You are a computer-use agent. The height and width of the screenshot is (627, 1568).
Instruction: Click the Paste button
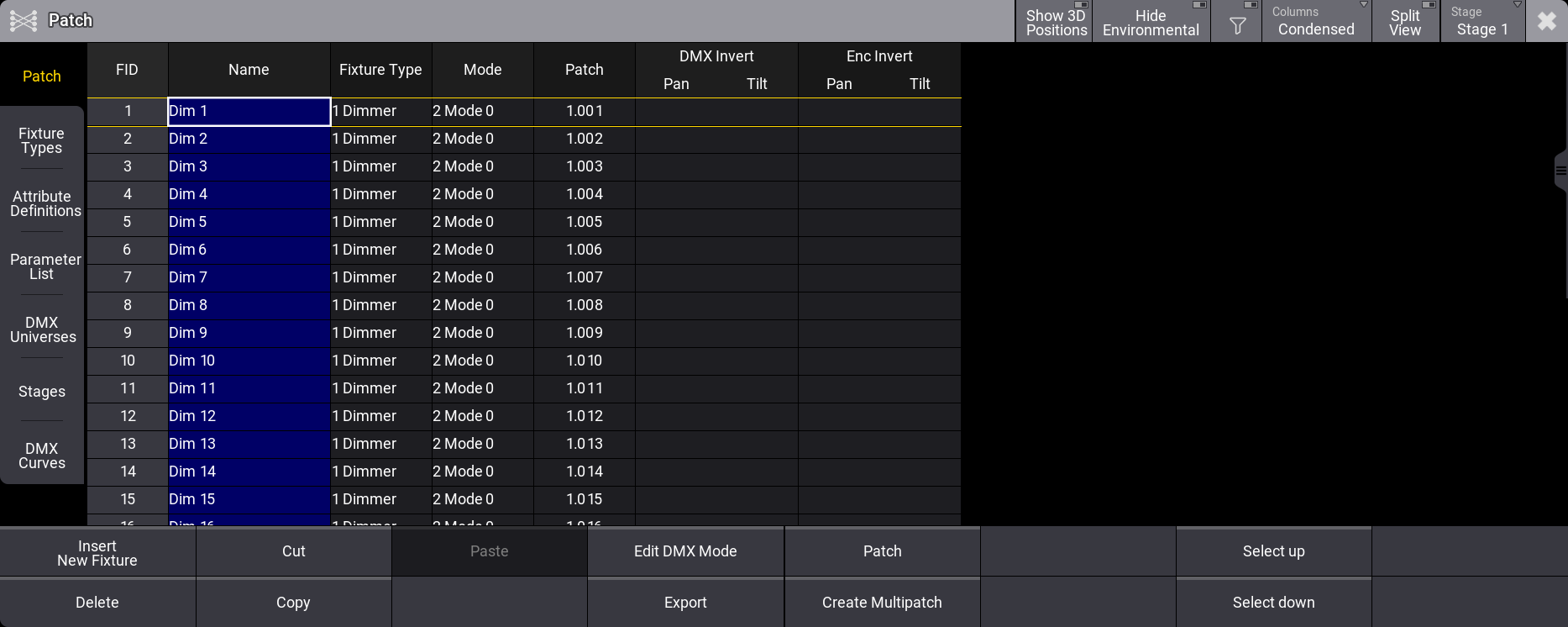pyautogui.click(x=490, y=552)
